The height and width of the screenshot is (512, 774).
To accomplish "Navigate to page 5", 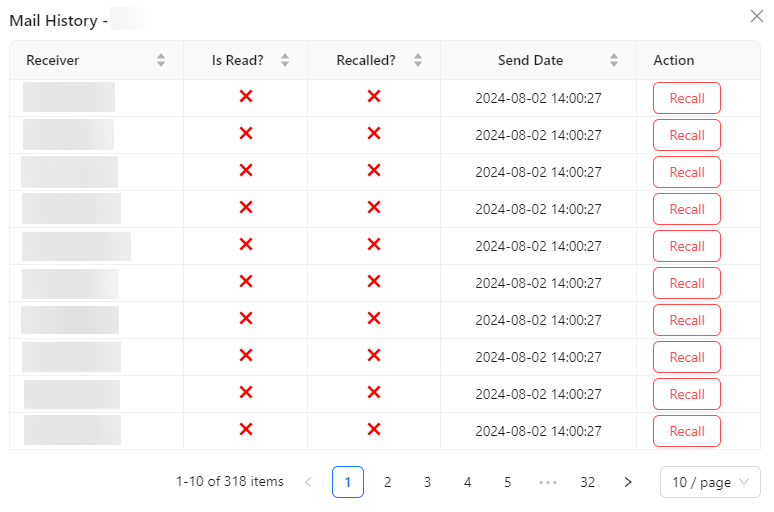I will point(507,482).
